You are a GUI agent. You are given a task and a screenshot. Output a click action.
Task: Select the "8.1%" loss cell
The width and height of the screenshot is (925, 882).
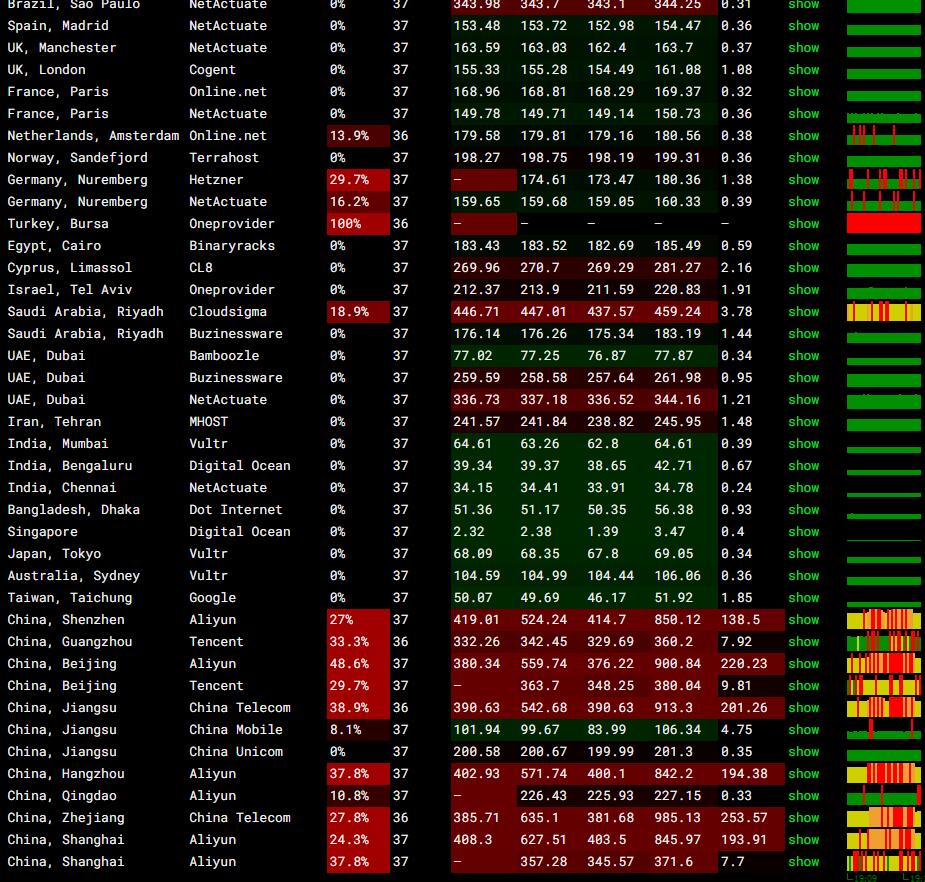358,730
